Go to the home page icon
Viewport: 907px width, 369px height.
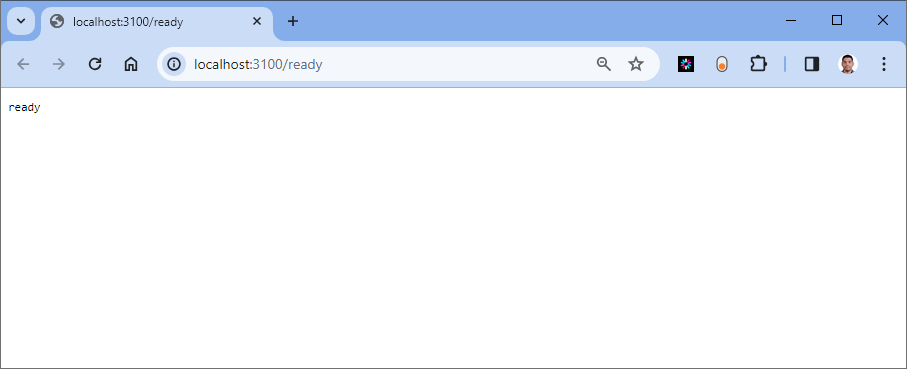131,64
